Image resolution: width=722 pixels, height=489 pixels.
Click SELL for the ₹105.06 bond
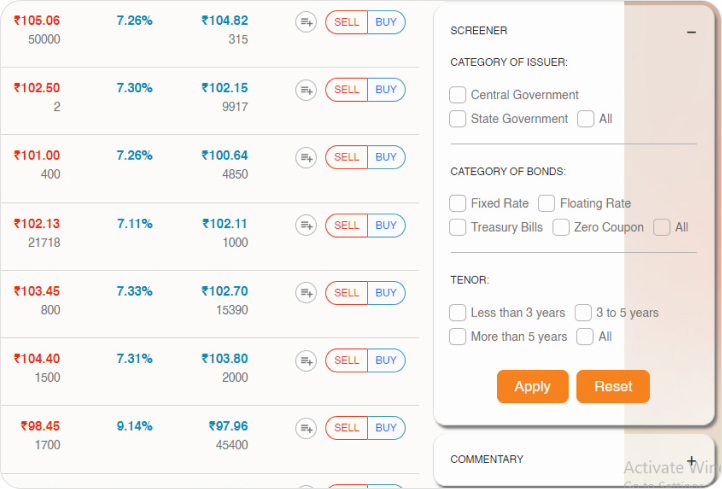click(x=347, y=22)
